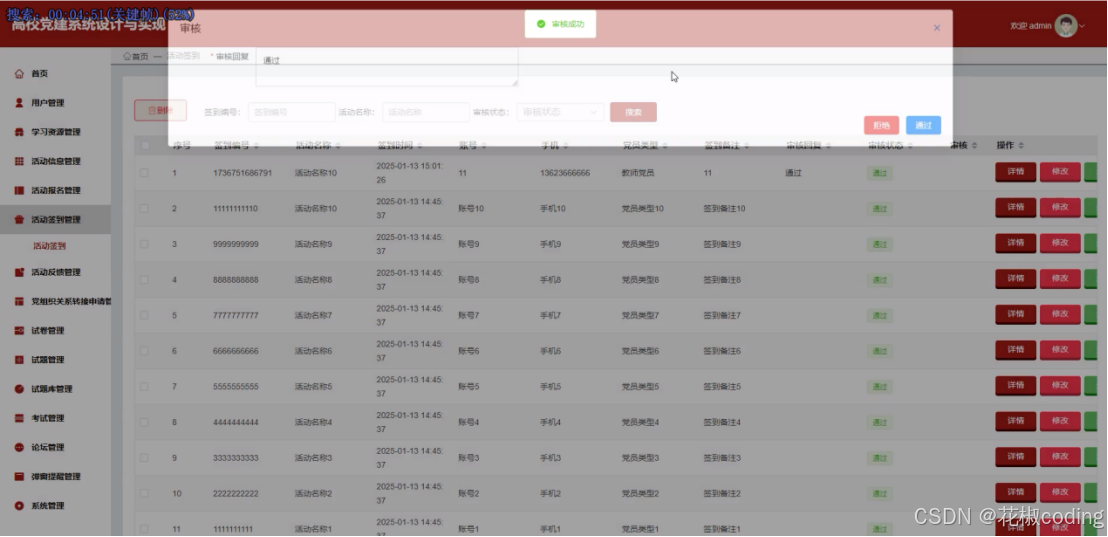Collapse the 活动签到管理 sidebar section
The height and width of the screenshot is (537, 1108).
55,219
